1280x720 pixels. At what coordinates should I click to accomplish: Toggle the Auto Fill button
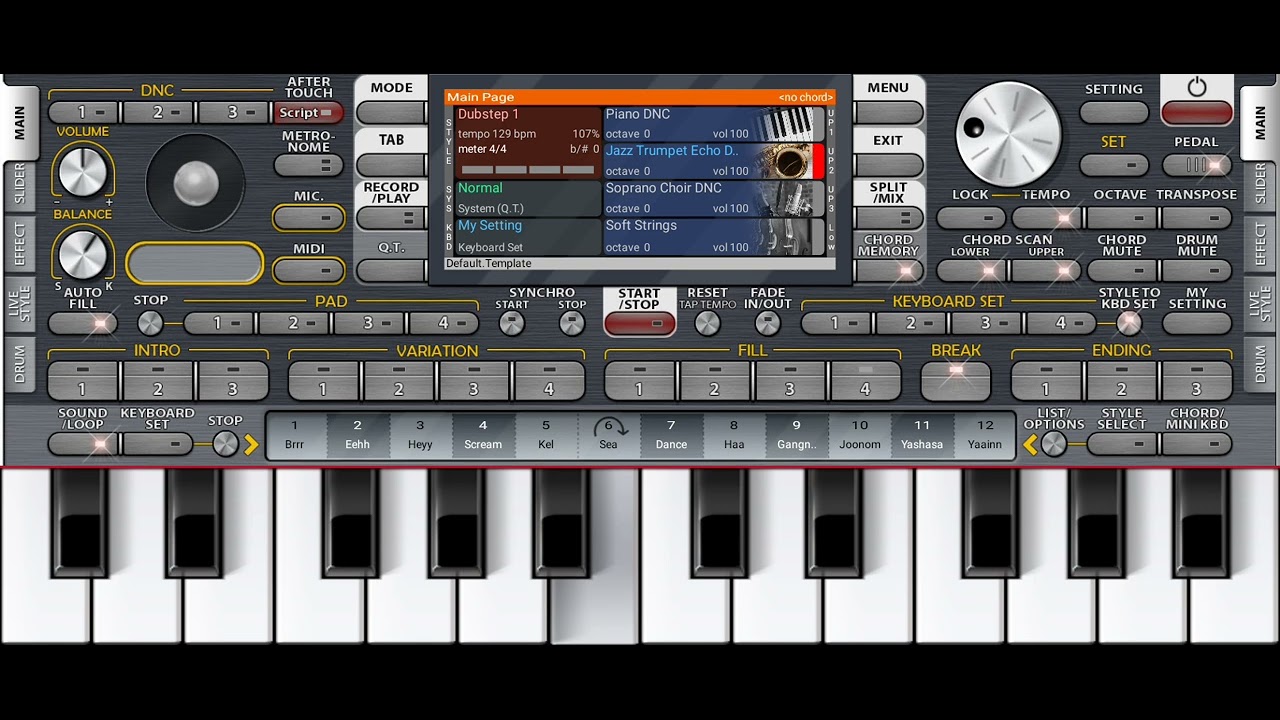(x=83, y=323)
